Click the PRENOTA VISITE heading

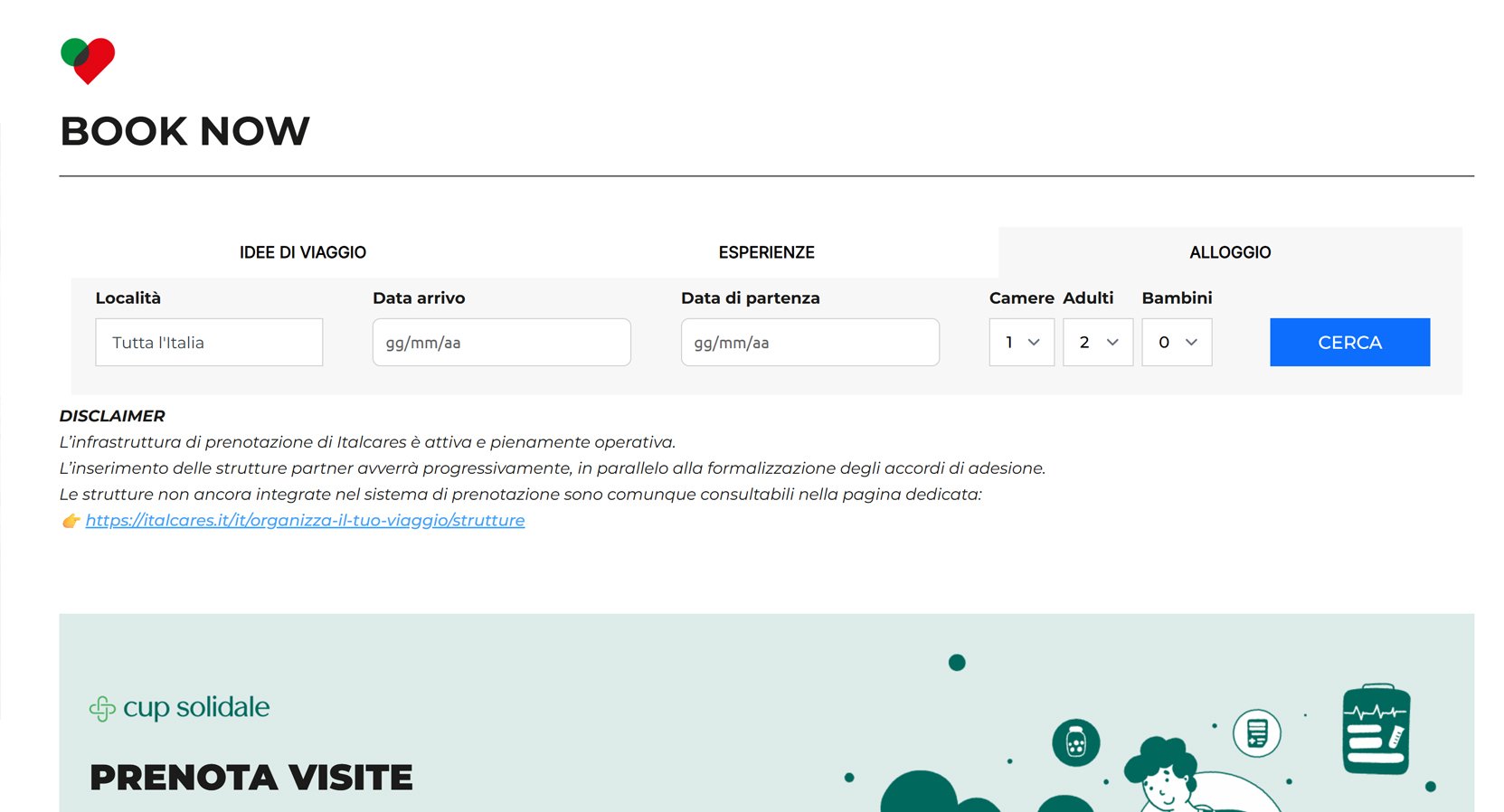point(251,778)
